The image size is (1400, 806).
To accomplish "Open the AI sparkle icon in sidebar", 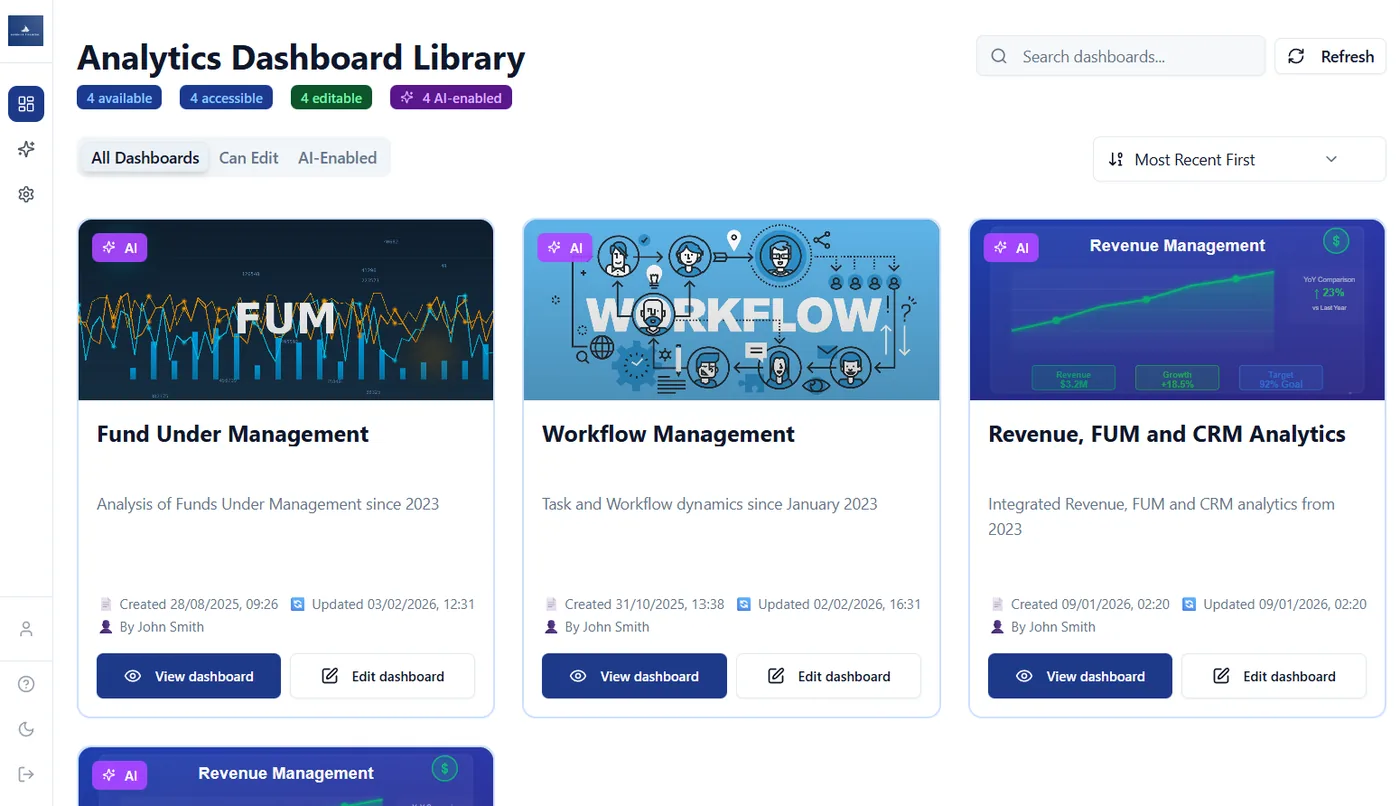I will 26,149.
